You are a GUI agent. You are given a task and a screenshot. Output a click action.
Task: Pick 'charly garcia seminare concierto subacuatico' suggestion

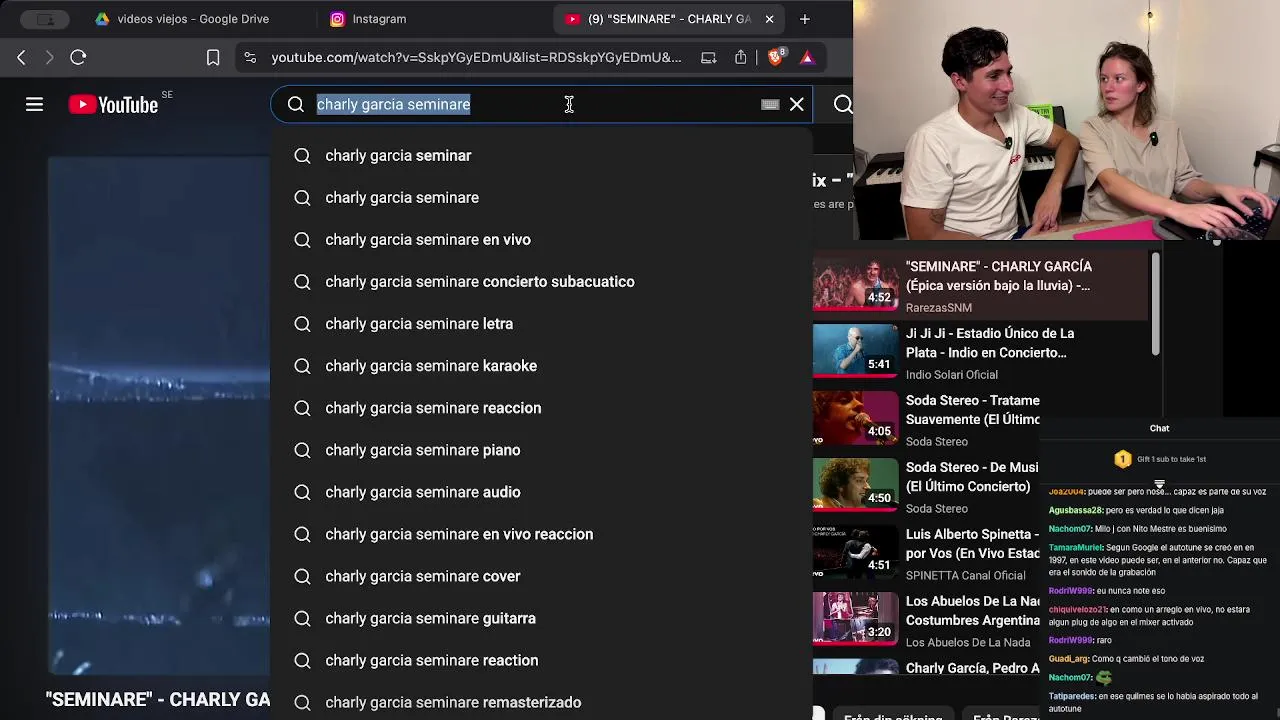pos(541,282)
